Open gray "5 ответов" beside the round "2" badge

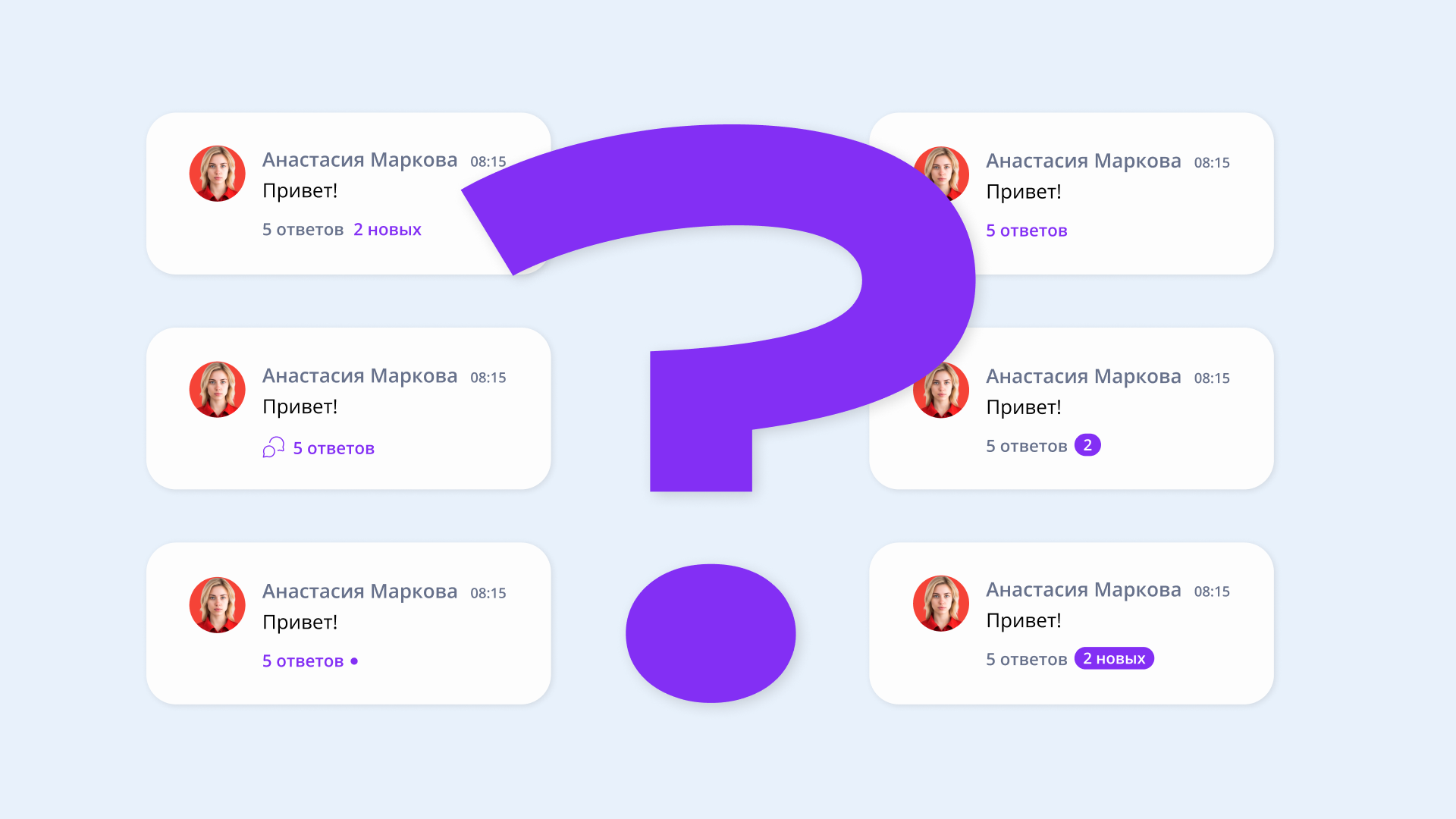point(1026,446)
